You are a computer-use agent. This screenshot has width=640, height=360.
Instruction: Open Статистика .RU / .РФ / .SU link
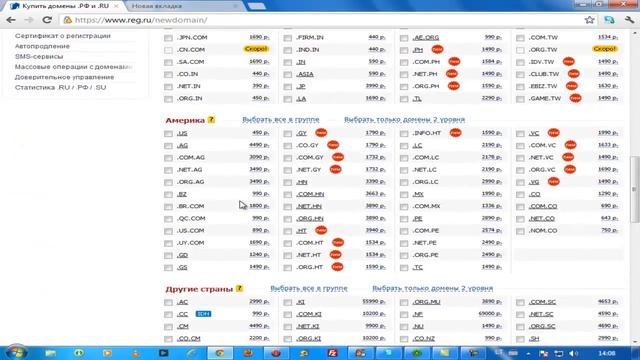click(x=60, y=87)
